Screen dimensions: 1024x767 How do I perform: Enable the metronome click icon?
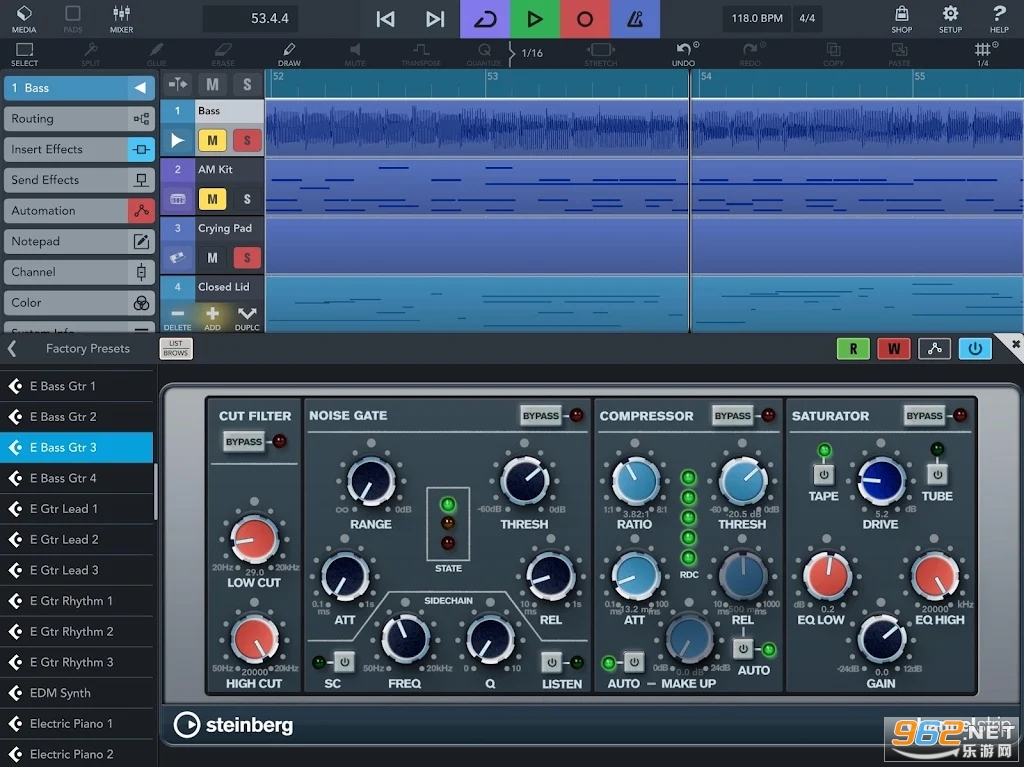(x=635, y=19)
